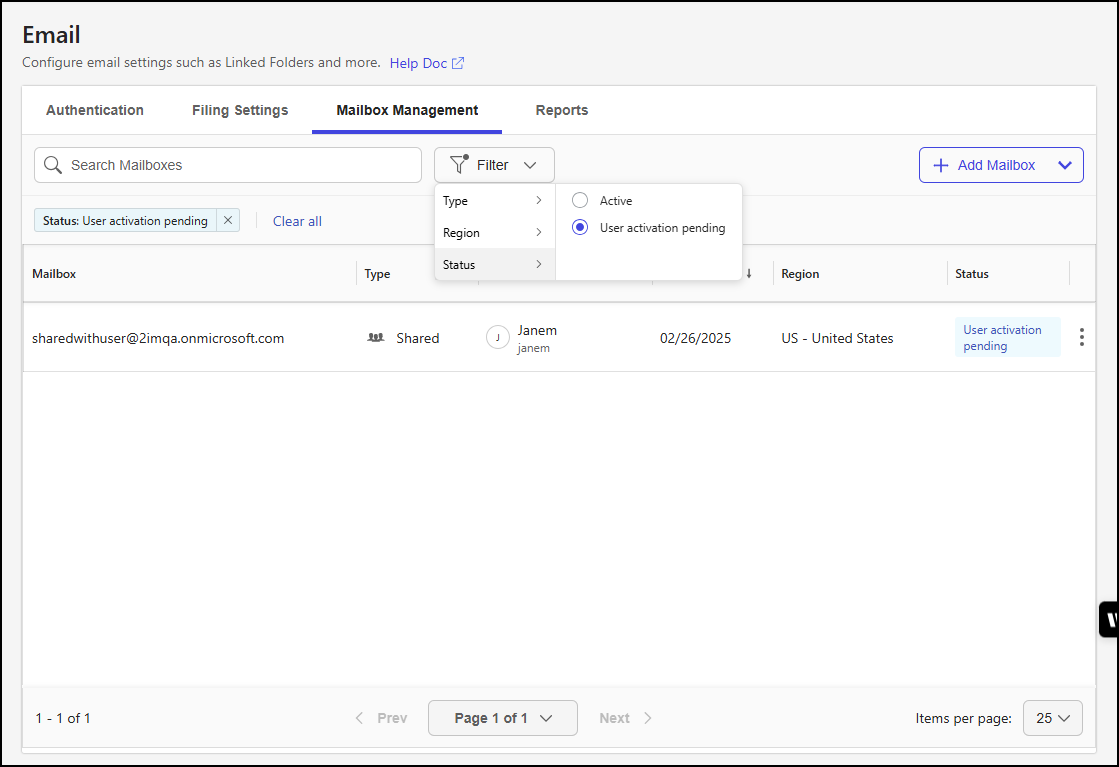Viewport: 1119px width, 767px height.
Task: Select the User activation pending radio button
Action: coord(580,227)
